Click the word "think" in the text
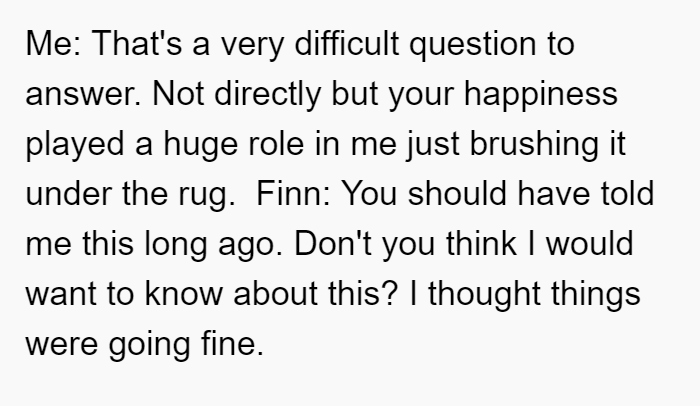The image size is (700, 406). coord(481,243)
